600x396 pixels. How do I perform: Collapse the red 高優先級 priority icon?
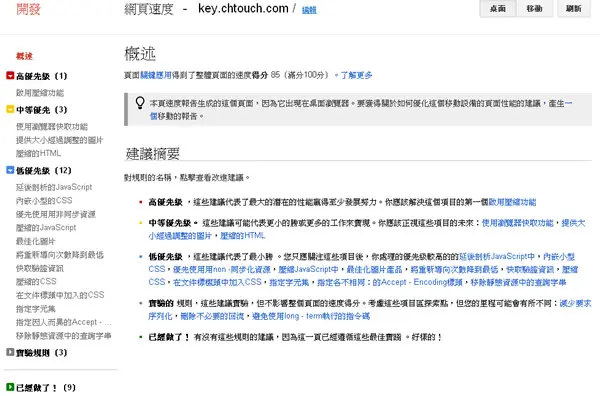[x=10, y=75]
